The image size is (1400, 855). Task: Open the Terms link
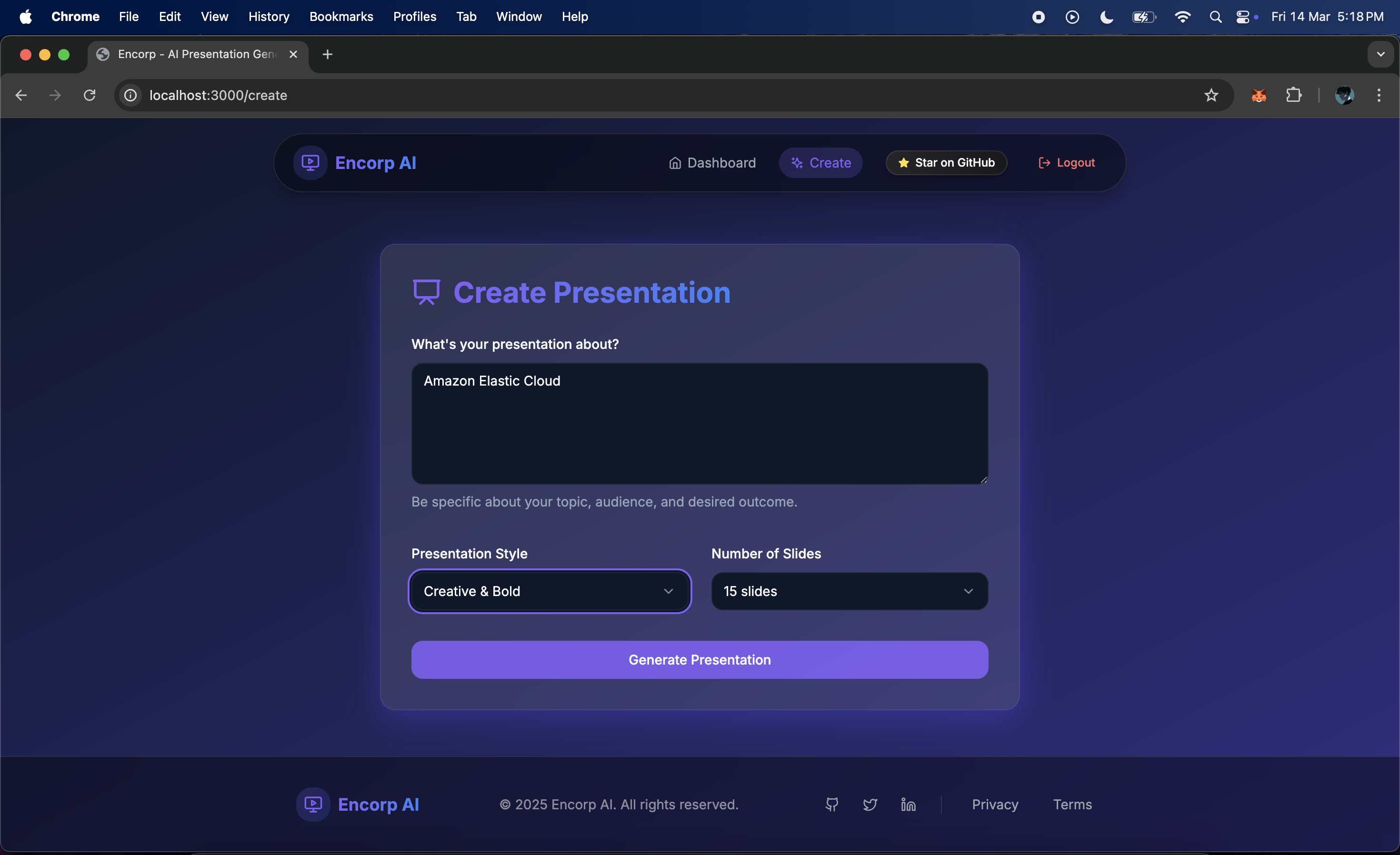tap(1072, 805)
